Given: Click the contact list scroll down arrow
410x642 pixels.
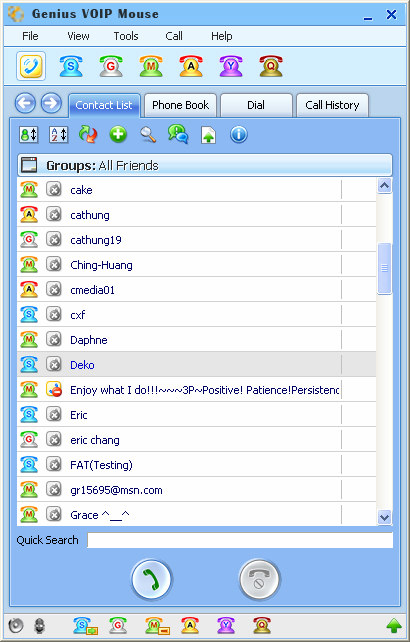Looking at the screenshot, I should coord(384,517).
